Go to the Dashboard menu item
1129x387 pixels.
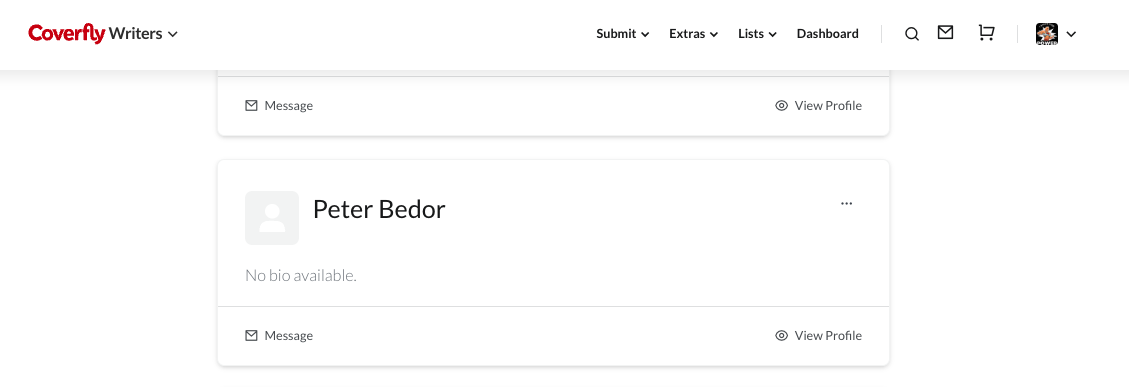827,34
